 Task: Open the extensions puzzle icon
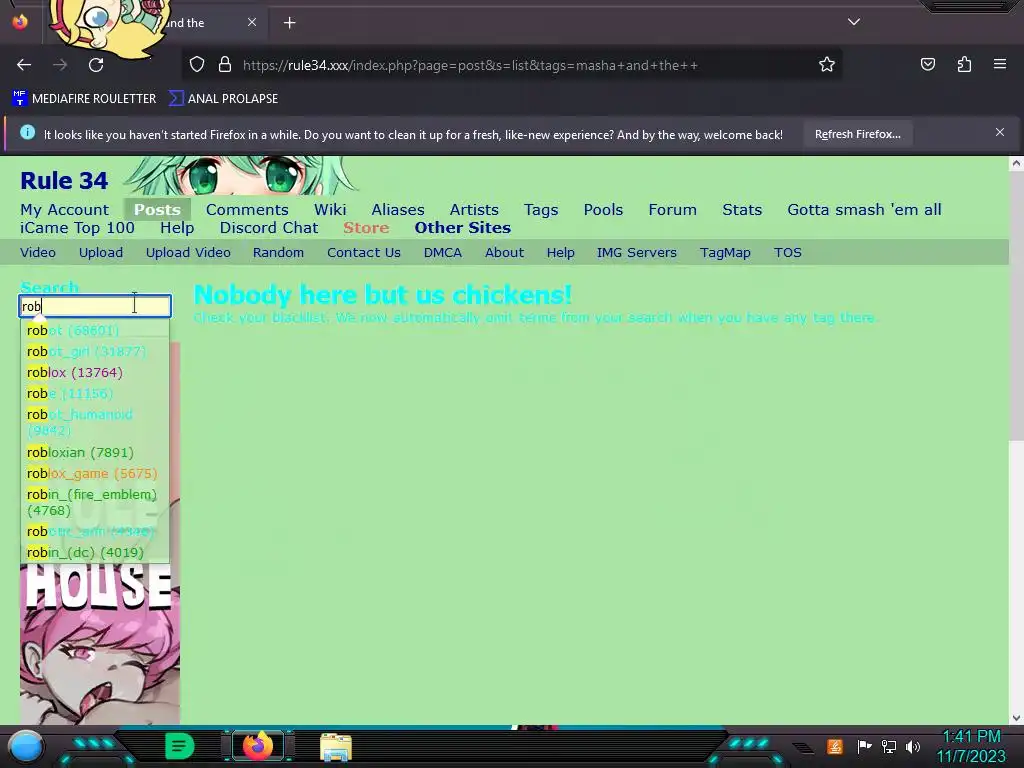click(x=964, y=64)
